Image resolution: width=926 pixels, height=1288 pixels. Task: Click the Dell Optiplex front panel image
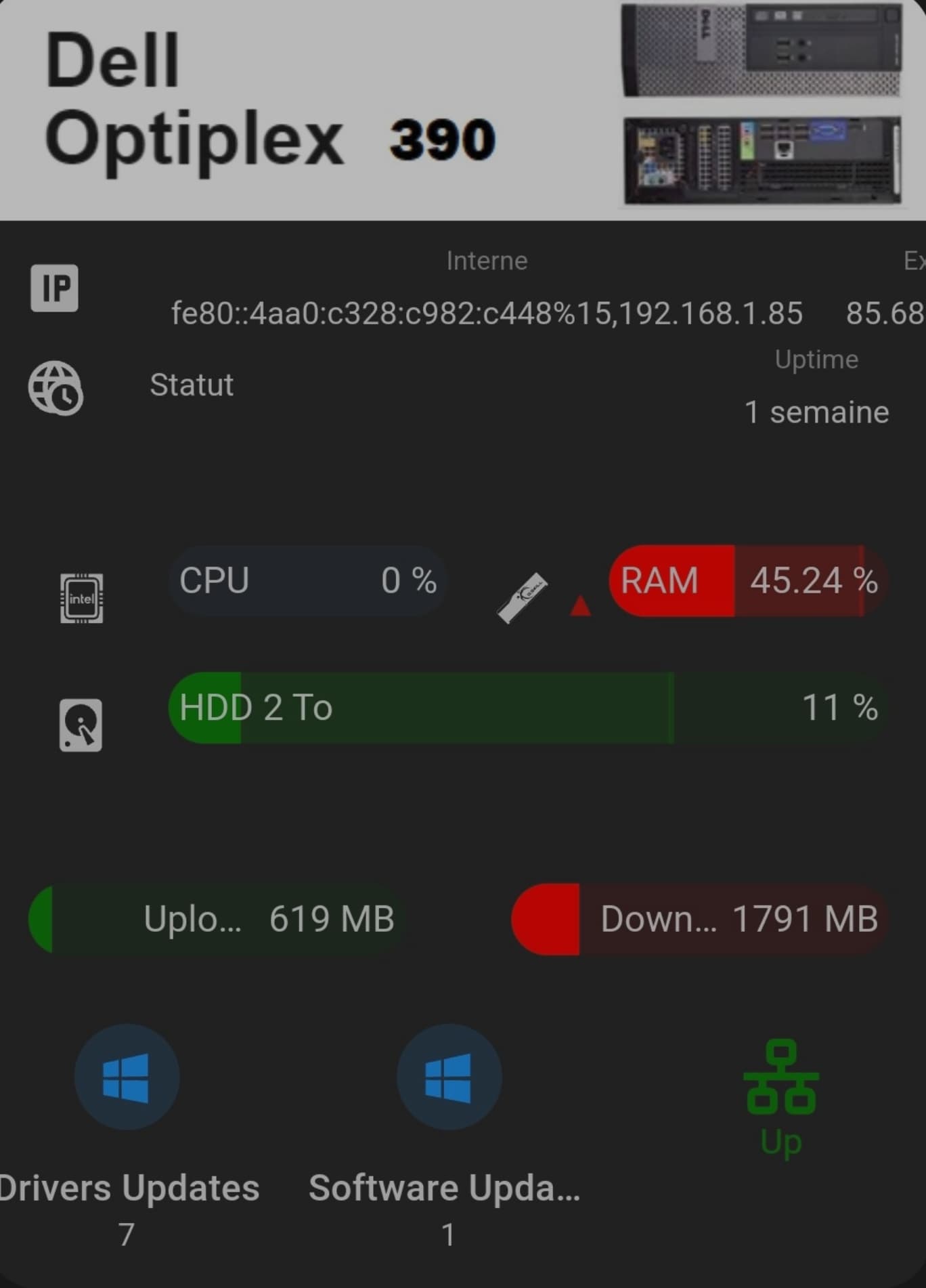coord(762,50)
